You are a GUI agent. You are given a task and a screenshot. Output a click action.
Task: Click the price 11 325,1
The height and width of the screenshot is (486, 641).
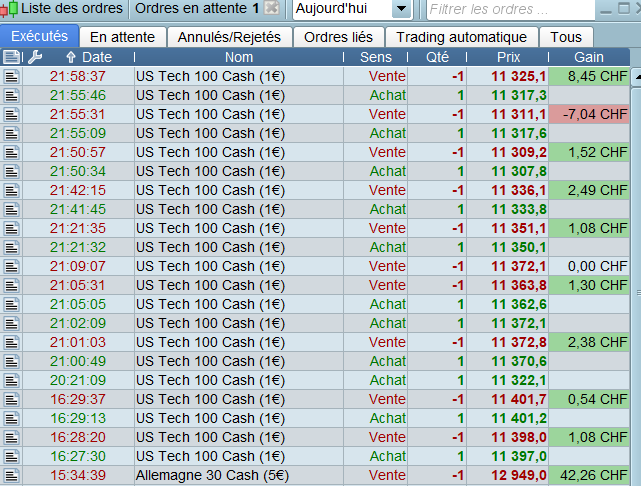[518, 76]
